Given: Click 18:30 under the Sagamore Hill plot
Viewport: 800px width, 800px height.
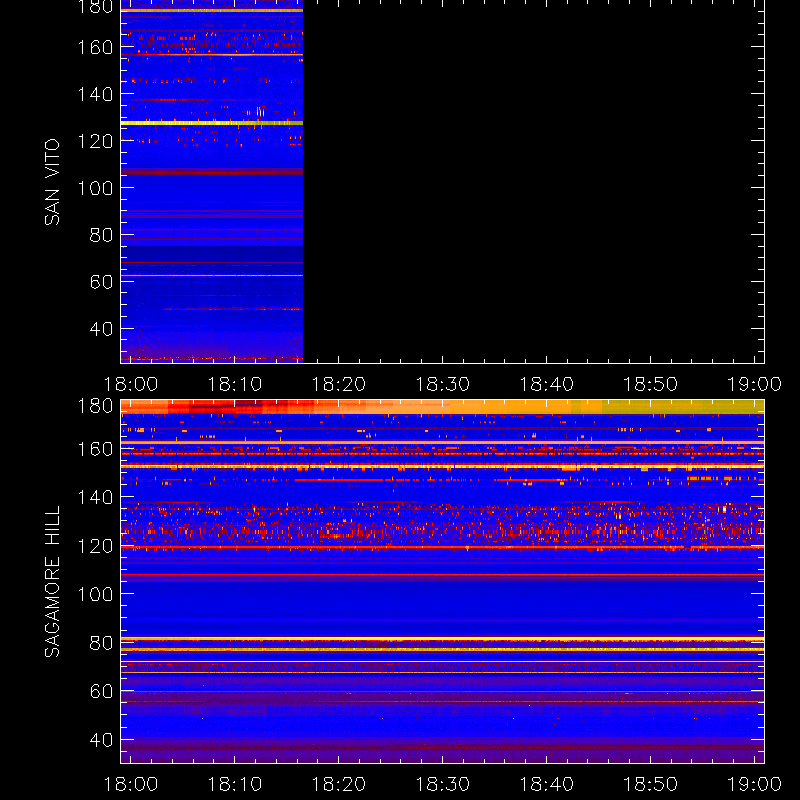Looking at the screenshot, I should tap(442, 784).
